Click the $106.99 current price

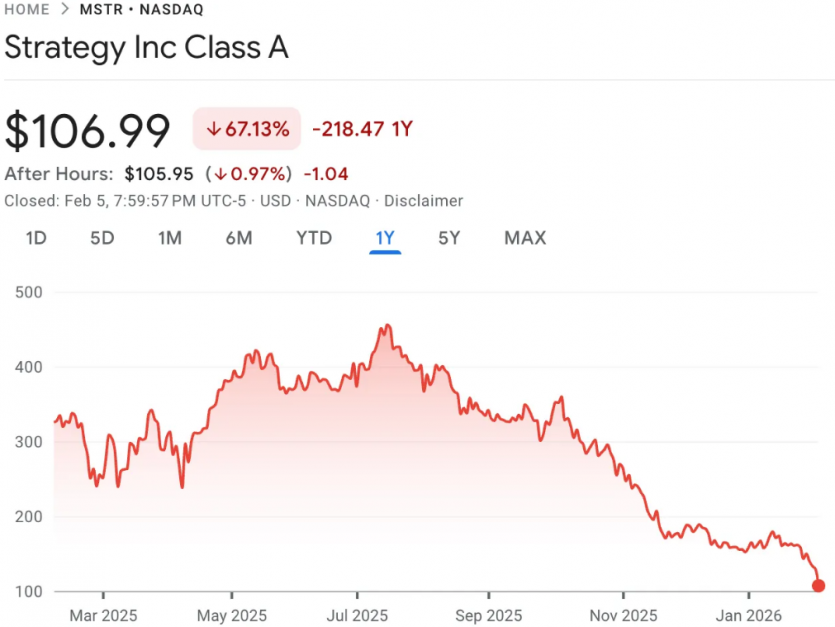coord(88,131)
